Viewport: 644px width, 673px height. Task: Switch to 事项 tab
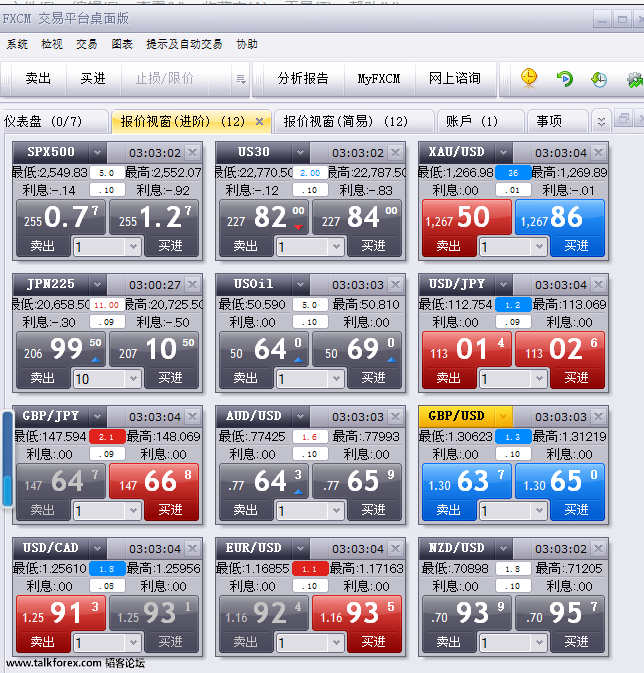click(x=557, y=121)
